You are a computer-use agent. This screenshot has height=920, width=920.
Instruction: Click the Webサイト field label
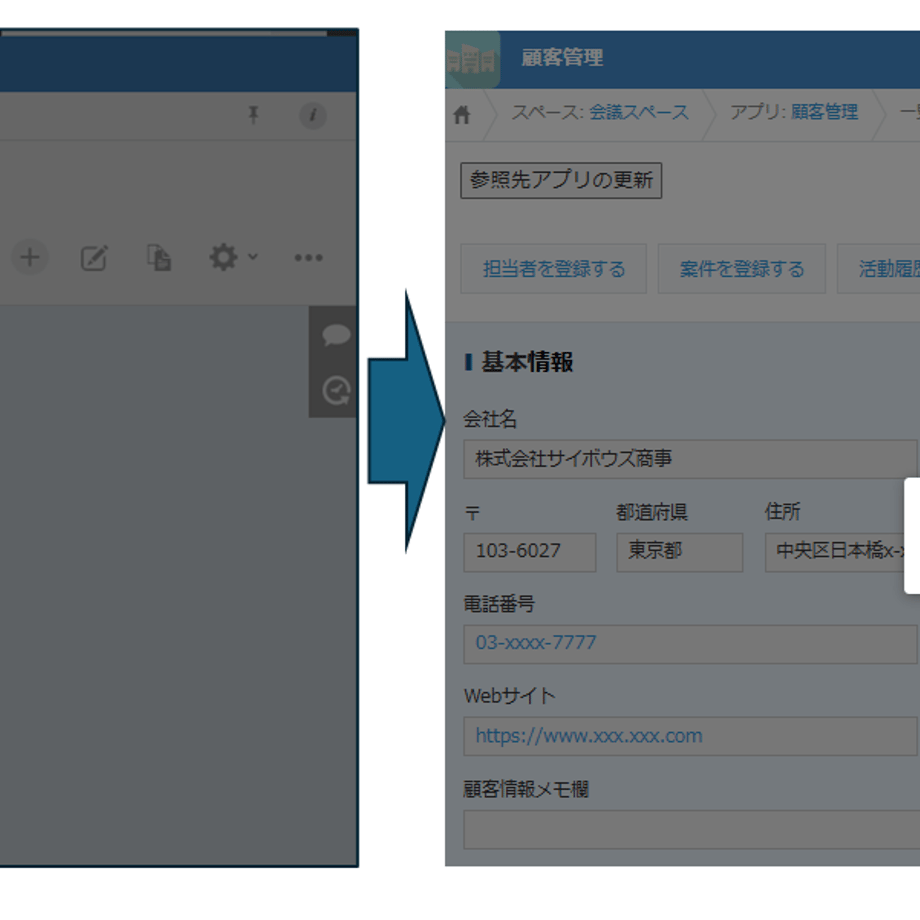(509, 696)
